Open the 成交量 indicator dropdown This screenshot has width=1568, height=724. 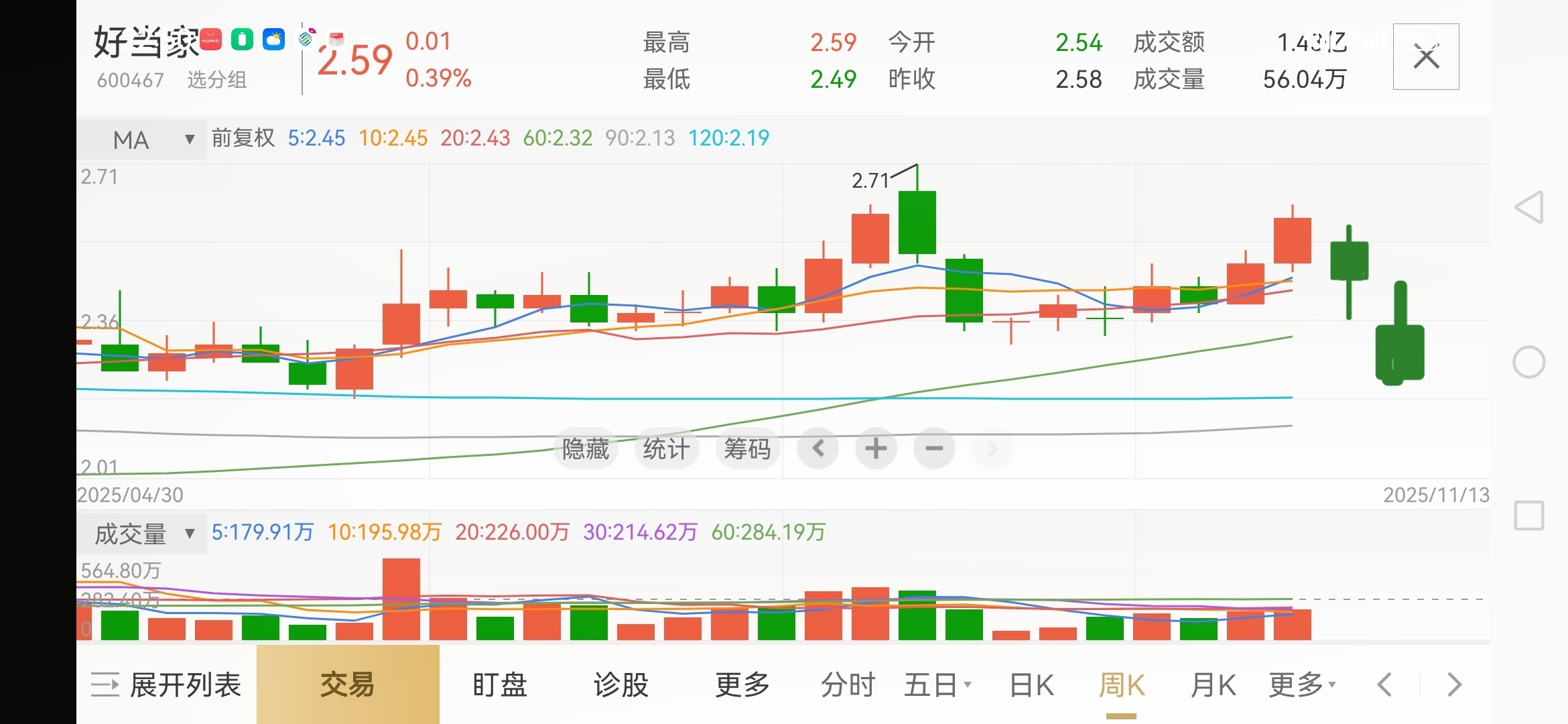click(x=141, y=534)
